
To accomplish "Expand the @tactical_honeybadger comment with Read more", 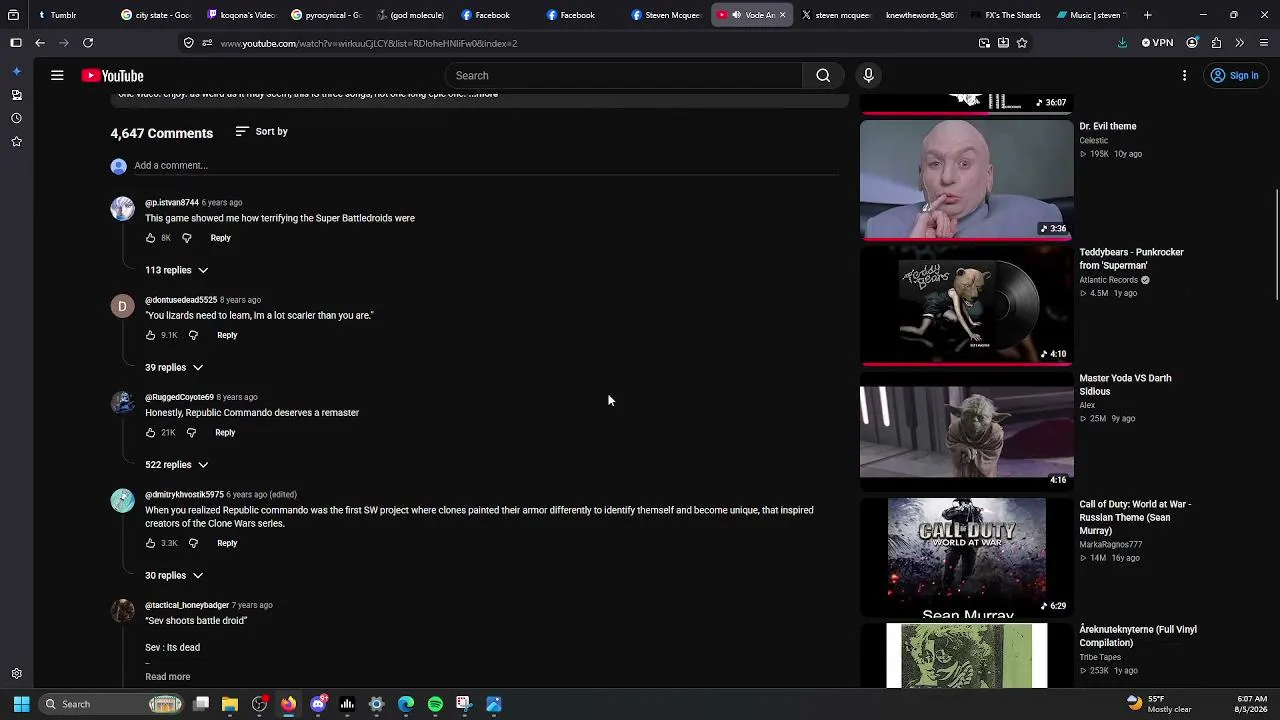I will click(167, 677).
